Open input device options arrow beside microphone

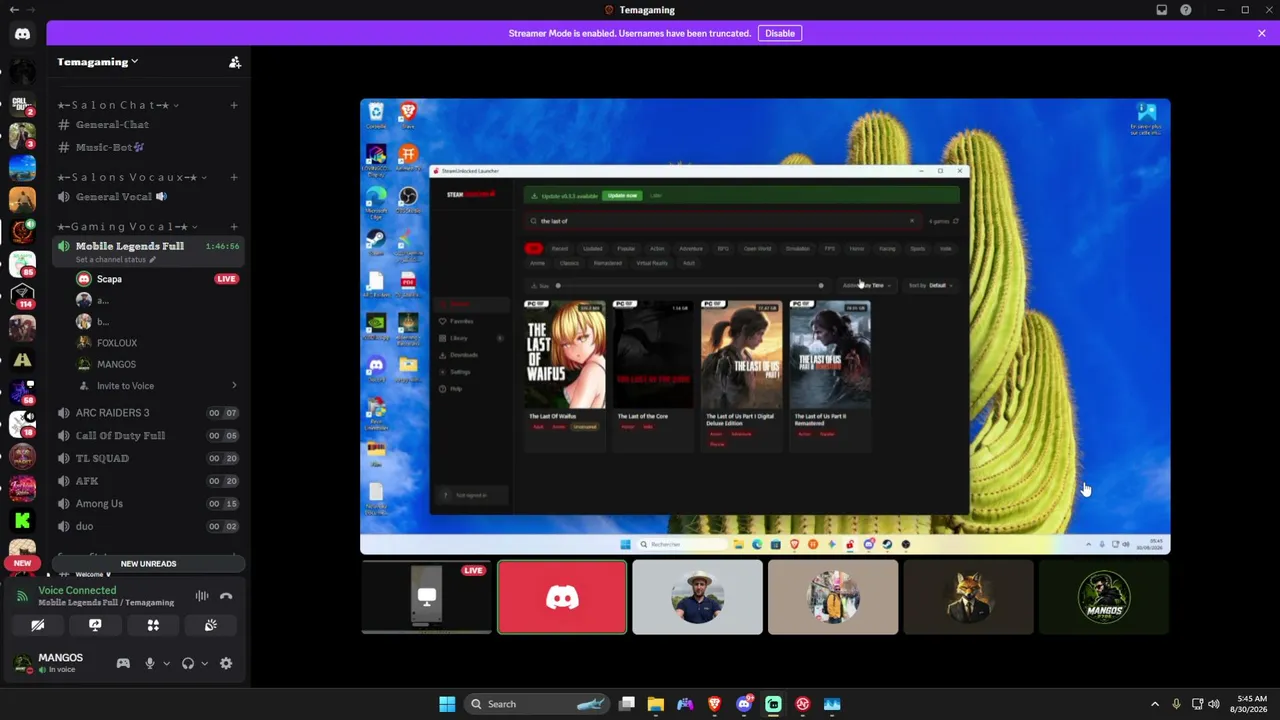click(x=166, y=663)
